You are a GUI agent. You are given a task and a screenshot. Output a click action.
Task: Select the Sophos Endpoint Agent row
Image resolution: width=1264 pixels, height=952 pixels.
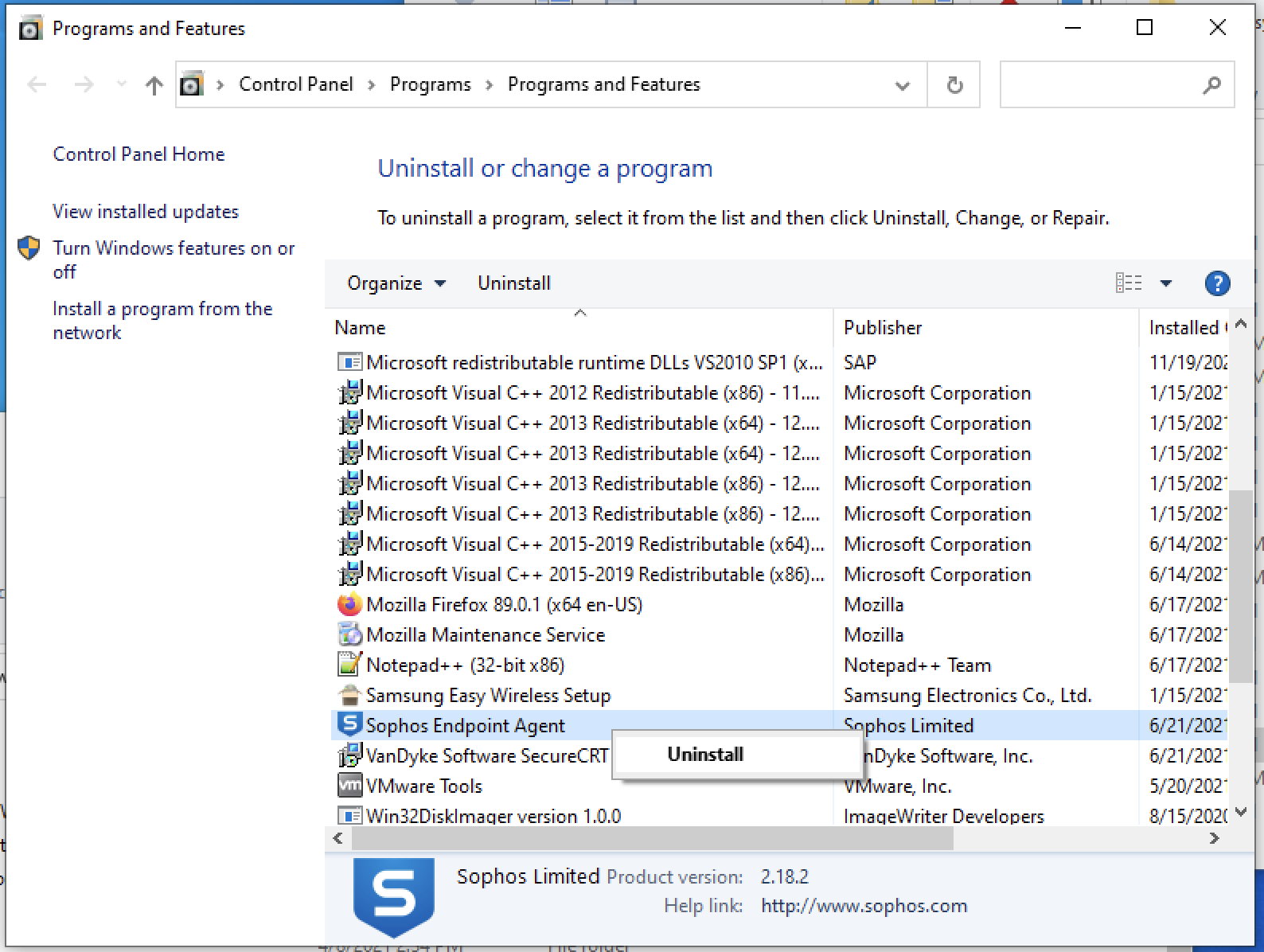coord(778,725)
